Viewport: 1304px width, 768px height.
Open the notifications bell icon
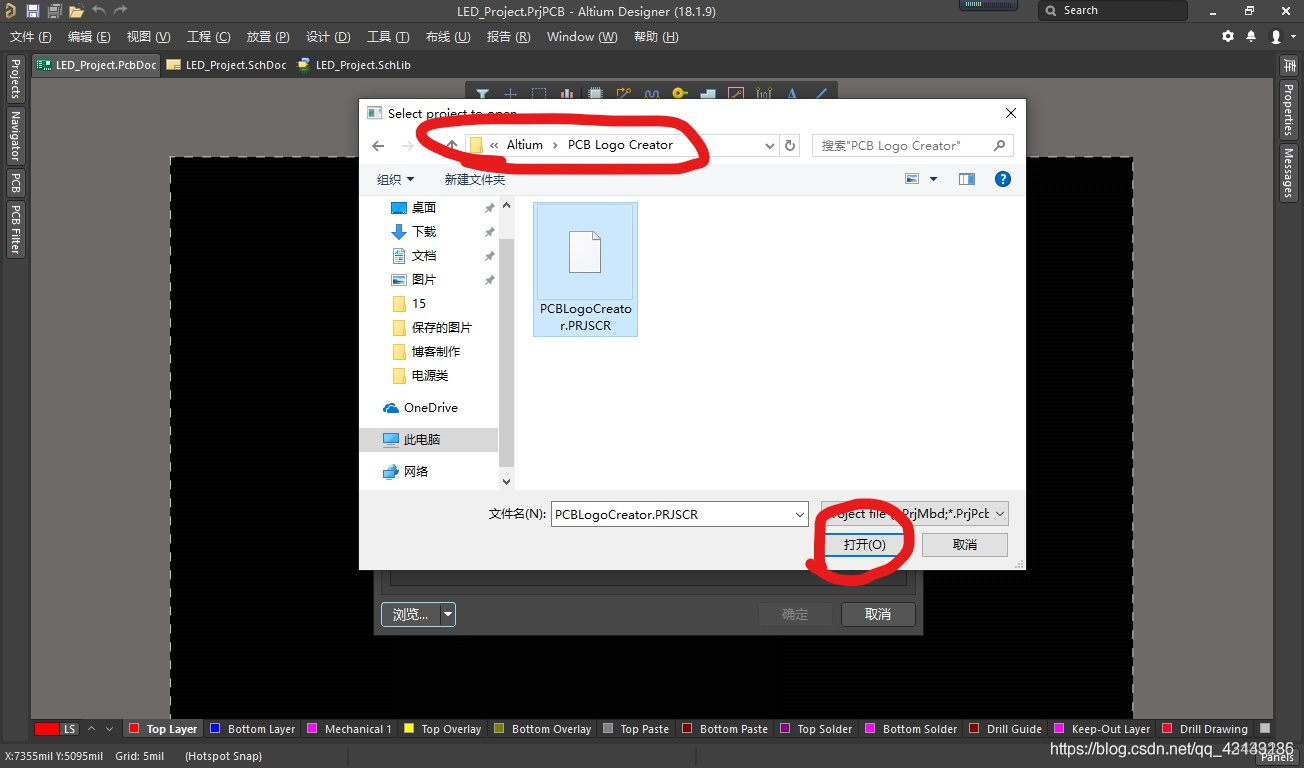coord(1251,36)
